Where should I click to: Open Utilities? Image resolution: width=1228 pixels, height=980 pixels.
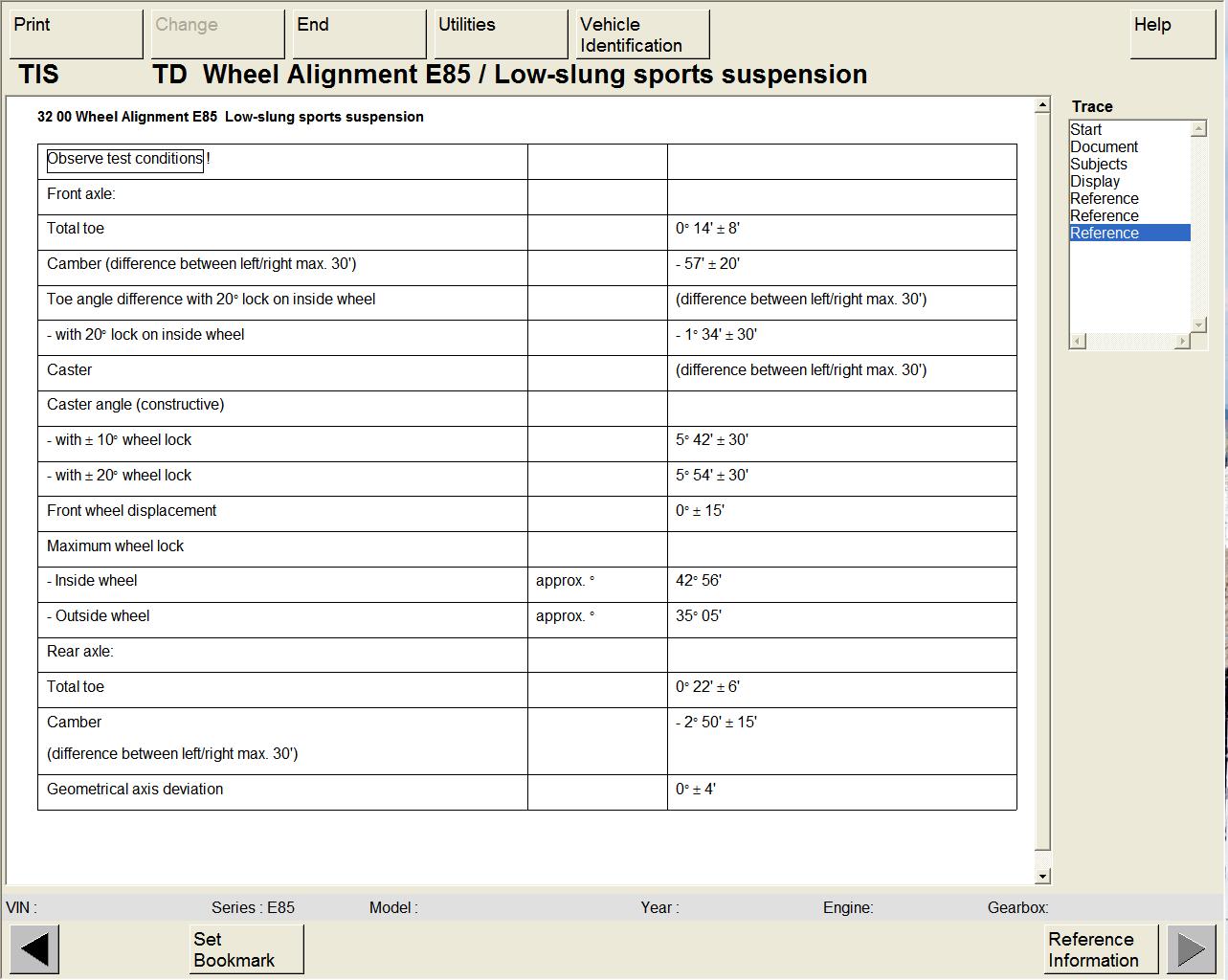click(502, 34)
